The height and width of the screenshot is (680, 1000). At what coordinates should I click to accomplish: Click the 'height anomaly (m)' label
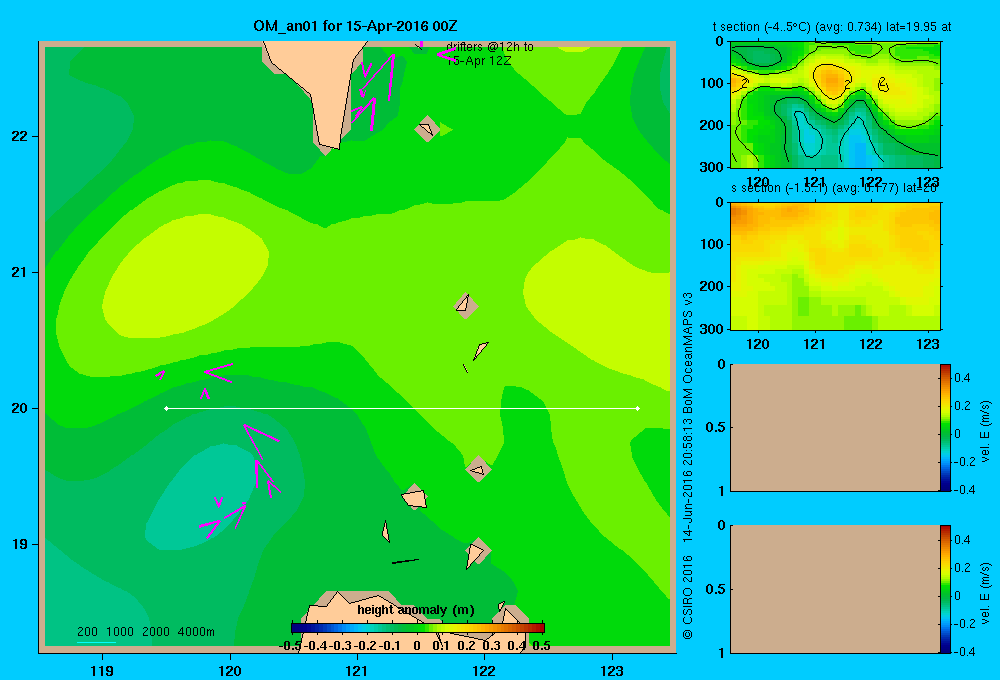coord(416,610)
